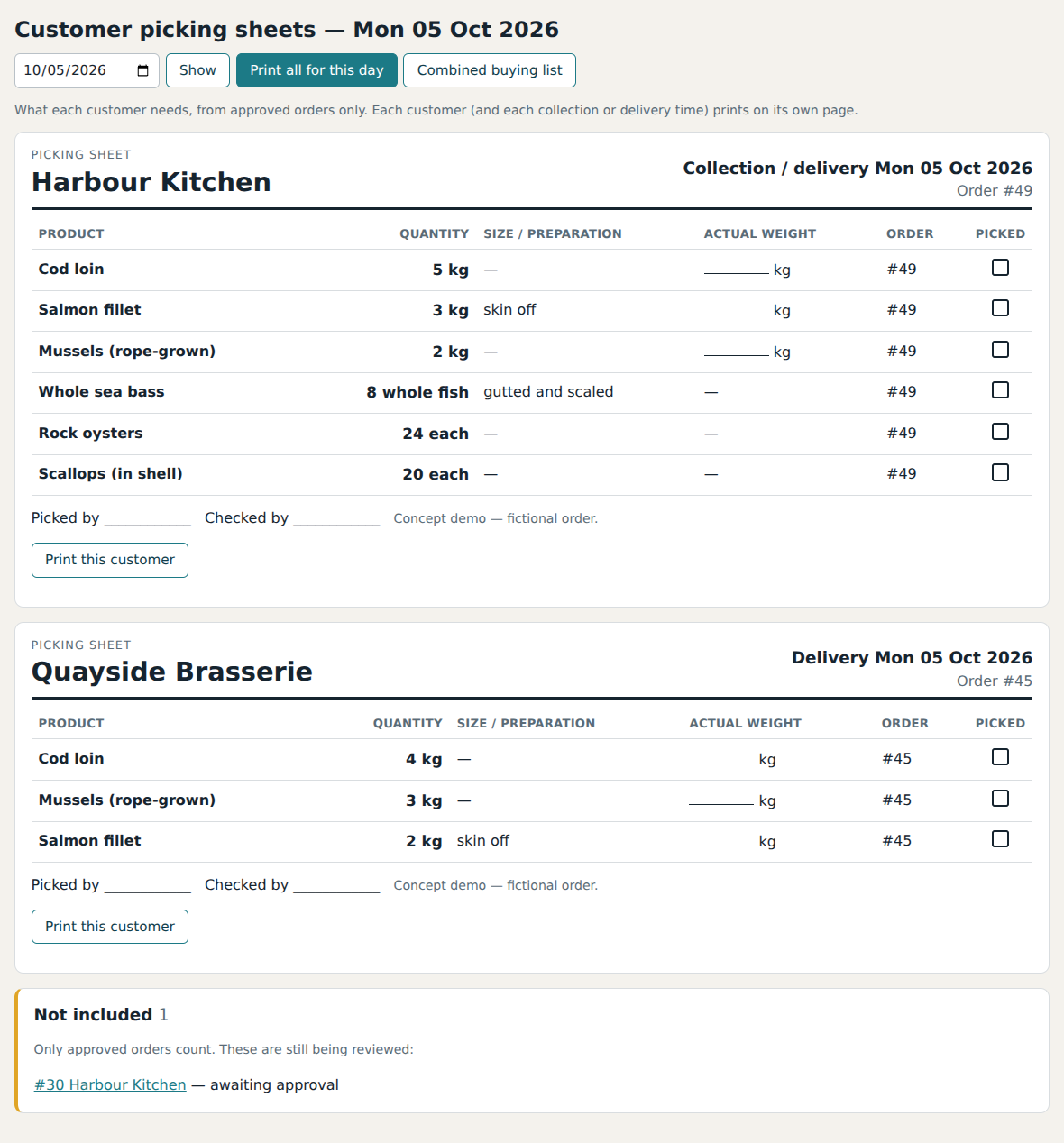1064x1143 pixels.
Task: Open order #30 Harbour Kitchen link
Action: pos(110,1084)
